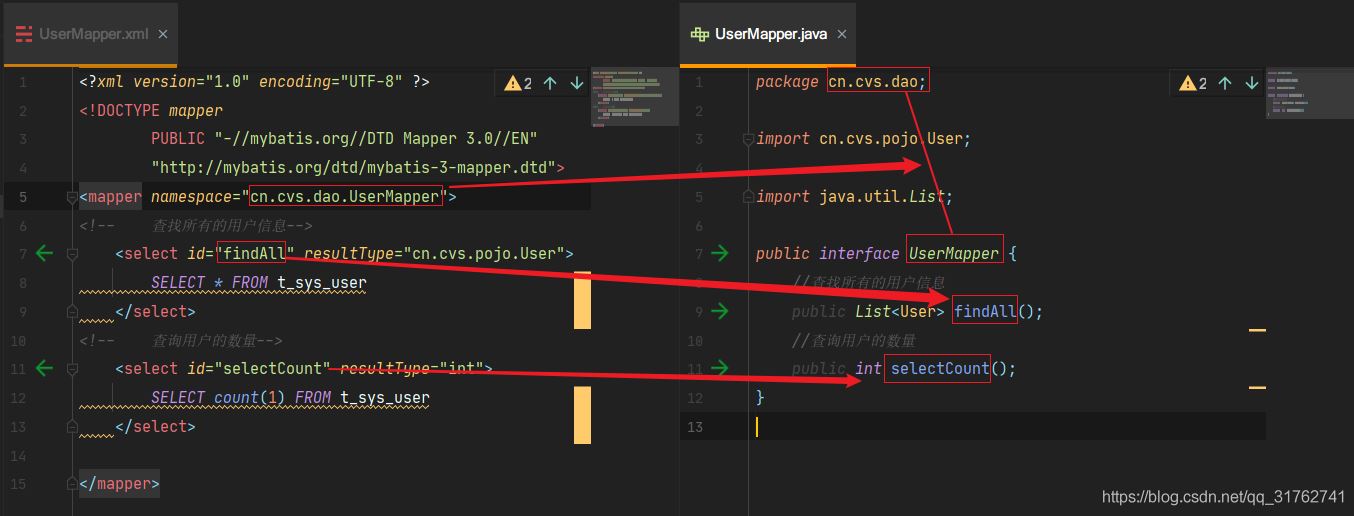Click the XML editor minimap preview
Viewport: 1354px width, 516px height.
(x=633, y=96)
